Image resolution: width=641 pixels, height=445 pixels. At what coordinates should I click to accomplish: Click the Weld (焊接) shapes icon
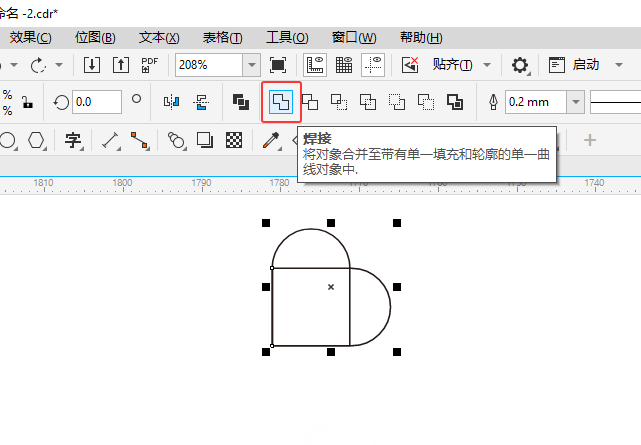point(281,102)
